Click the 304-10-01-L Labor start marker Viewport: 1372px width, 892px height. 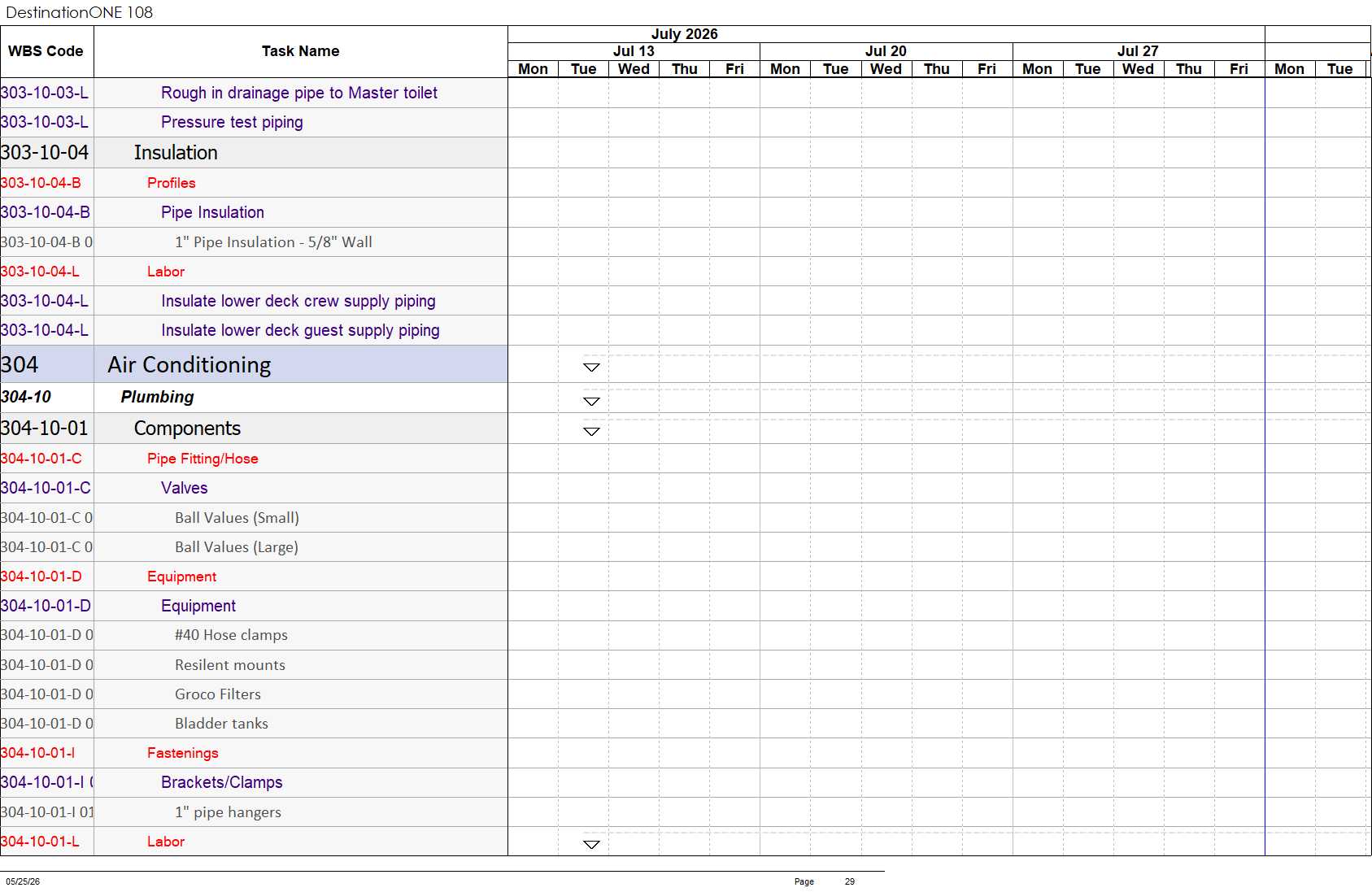click(x=591, y=845)
